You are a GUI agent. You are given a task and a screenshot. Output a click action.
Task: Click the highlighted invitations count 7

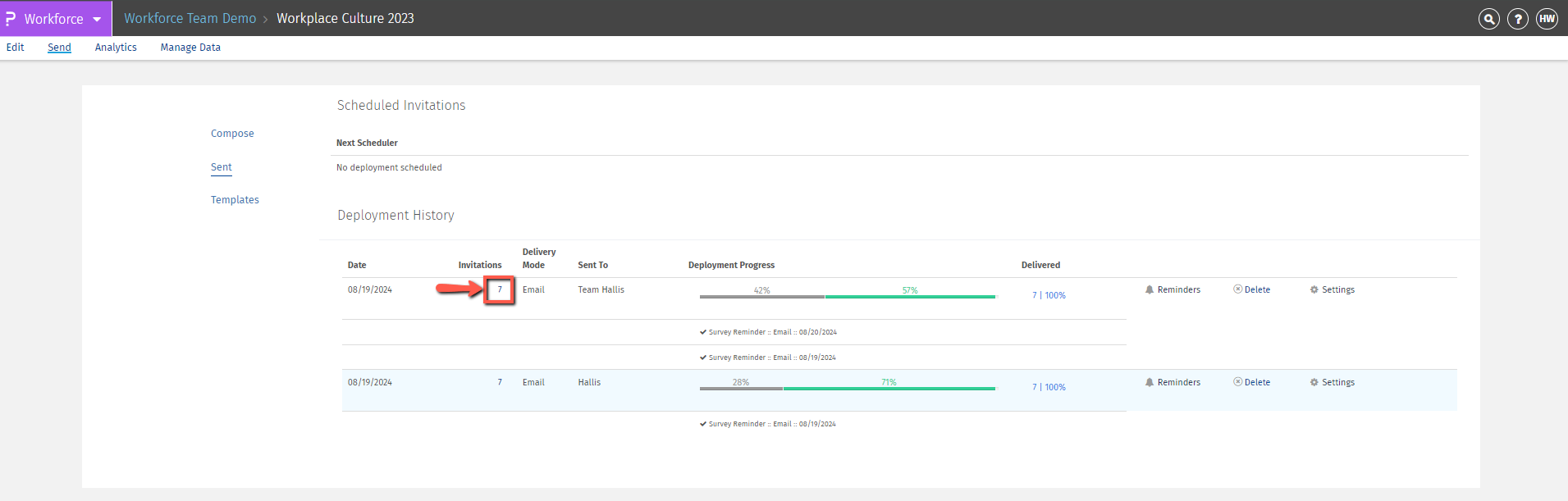point(500,289)
